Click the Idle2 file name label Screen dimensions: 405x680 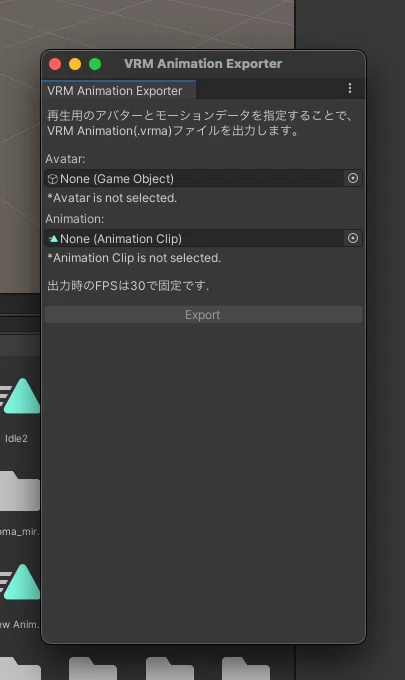pyautogui.click(x=16, y=438)
